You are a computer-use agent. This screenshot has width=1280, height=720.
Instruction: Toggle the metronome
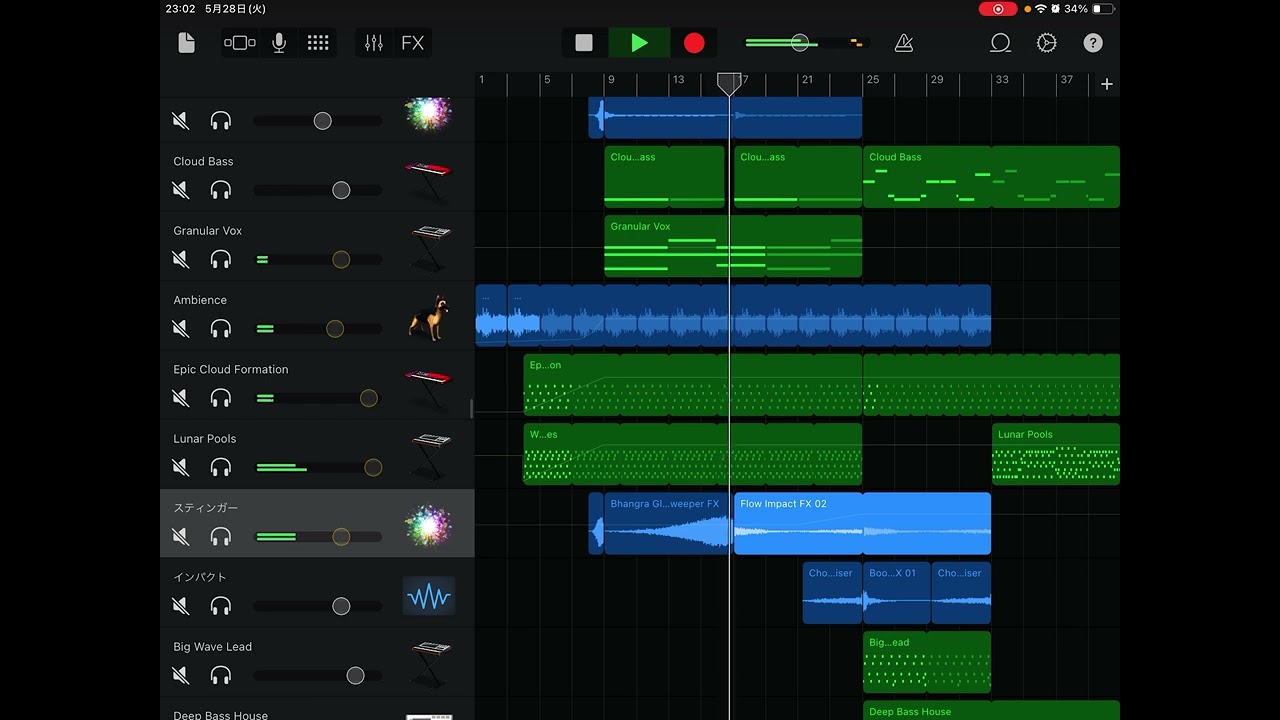tap(904, 43)
